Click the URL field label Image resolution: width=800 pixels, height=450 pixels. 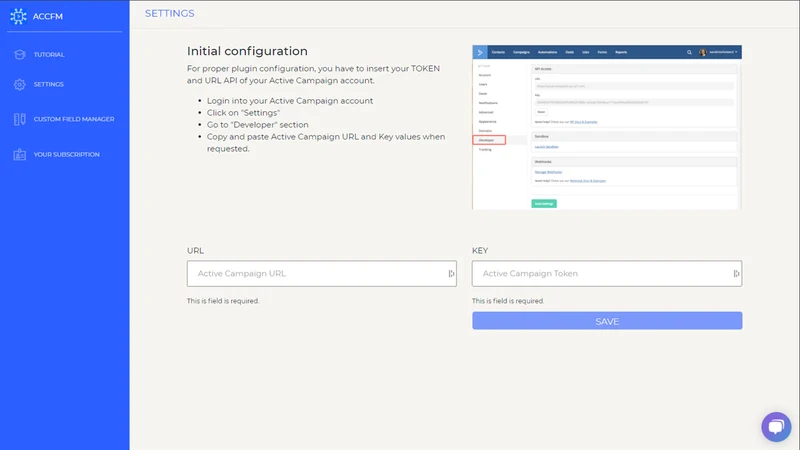click(x=195, y=251)
